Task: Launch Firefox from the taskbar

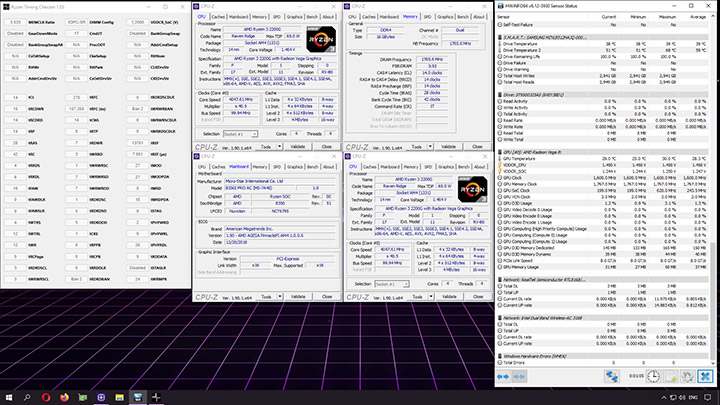Action: tap(64, 397)
